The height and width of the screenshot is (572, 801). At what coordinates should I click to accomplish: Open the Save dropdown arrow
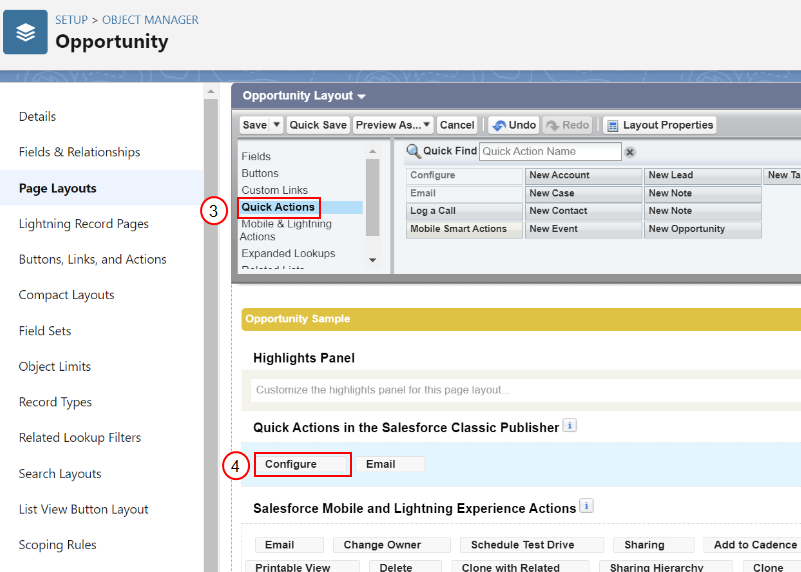coord(276,125)
